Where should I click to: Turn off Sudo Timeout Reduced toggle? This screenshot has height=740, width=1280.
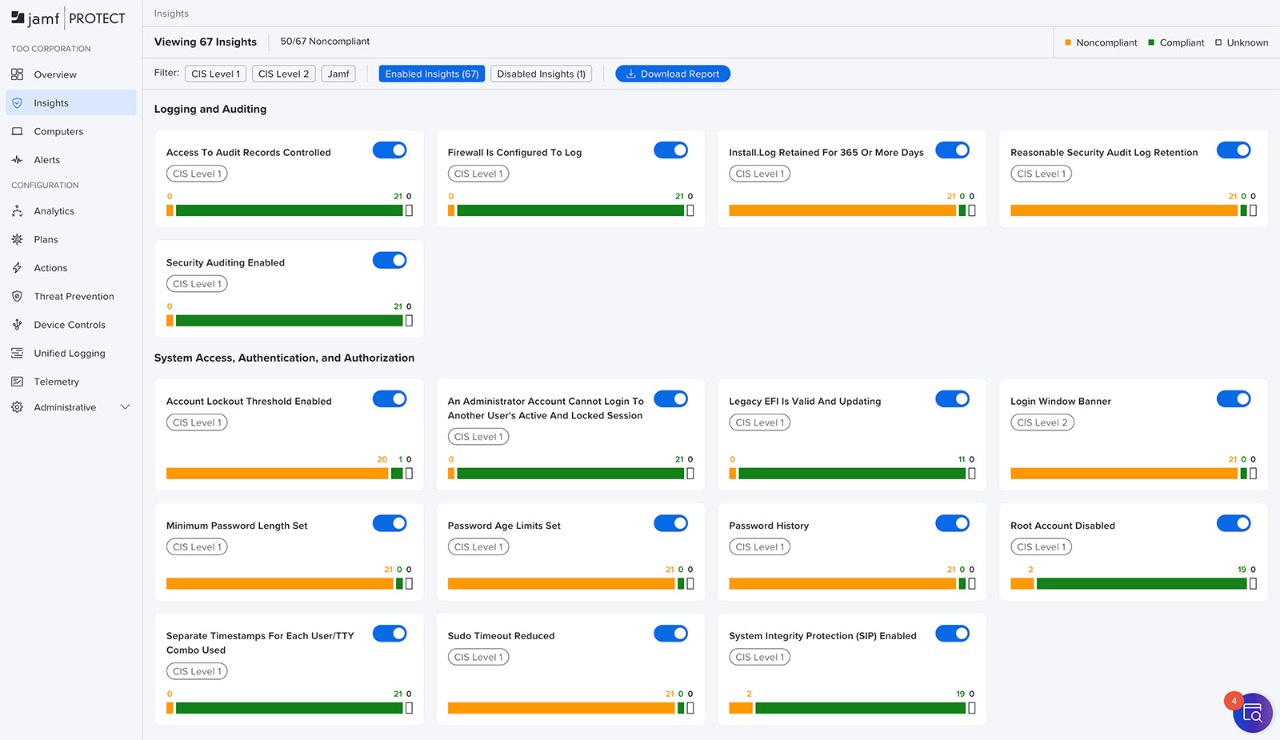pyautogui.click(x=671, y=633)
